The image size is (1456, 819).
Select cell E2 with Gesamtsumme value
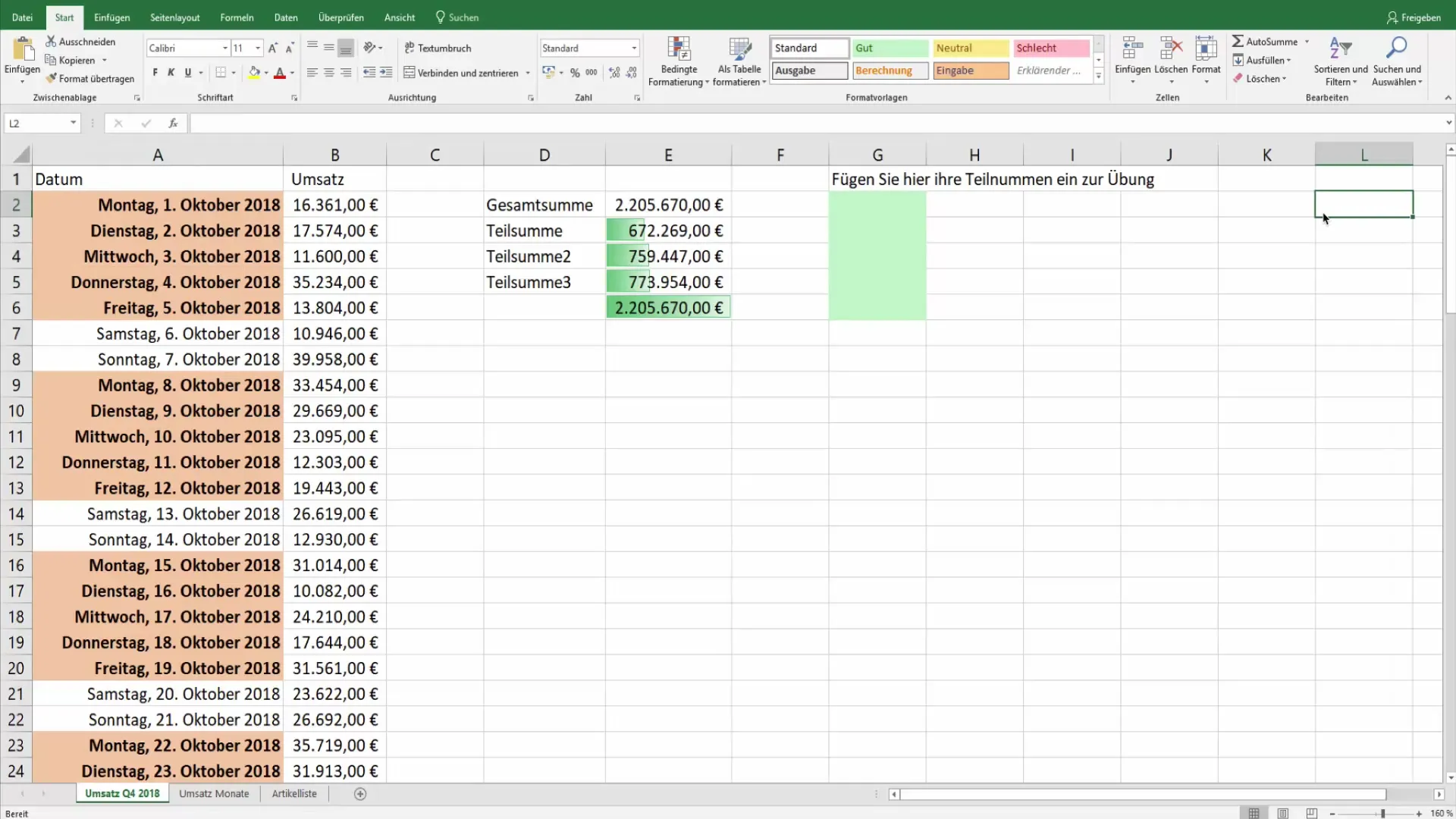tap(668, 205)
